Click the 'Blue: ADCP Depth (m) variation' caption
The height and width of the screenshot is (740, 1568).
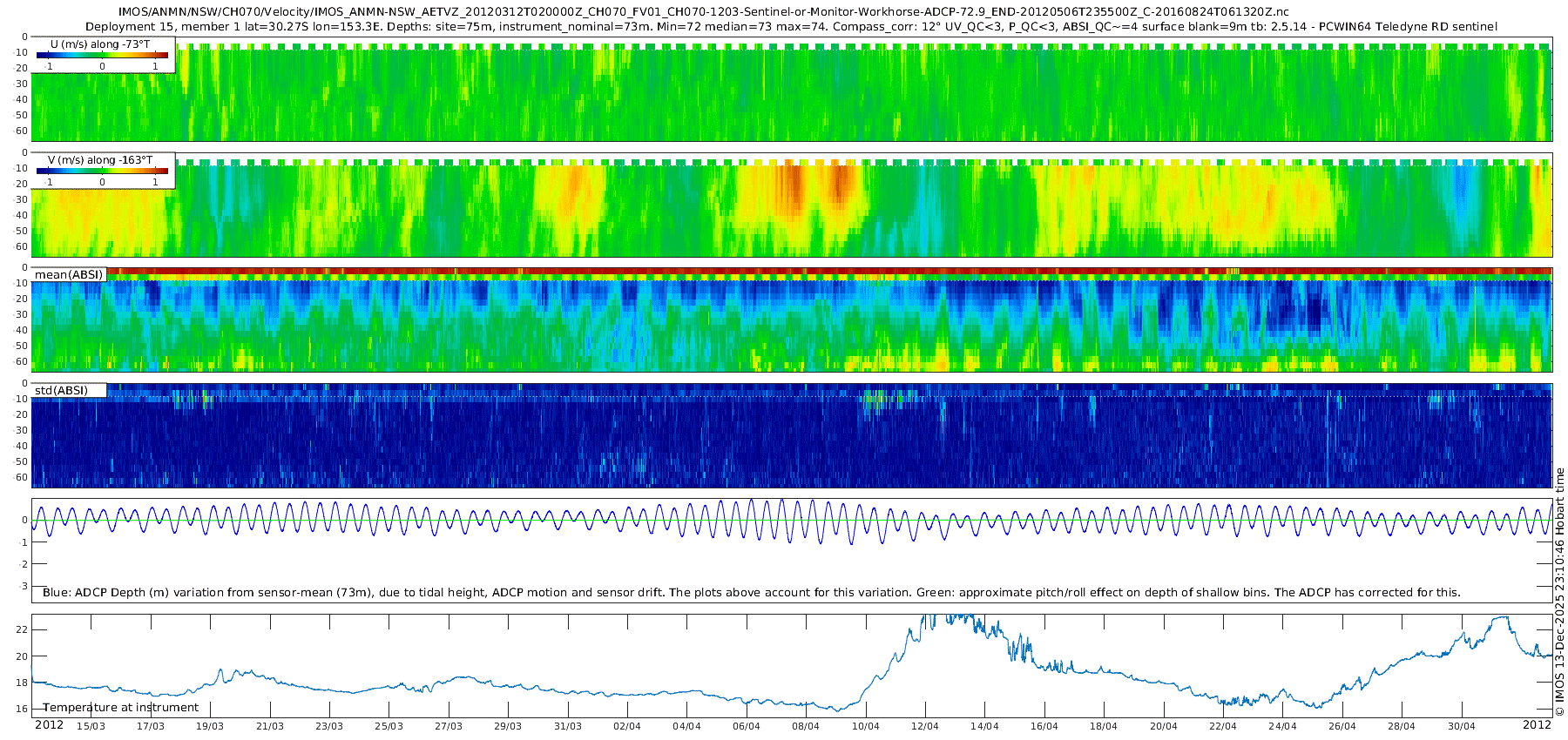click(751, 592)
